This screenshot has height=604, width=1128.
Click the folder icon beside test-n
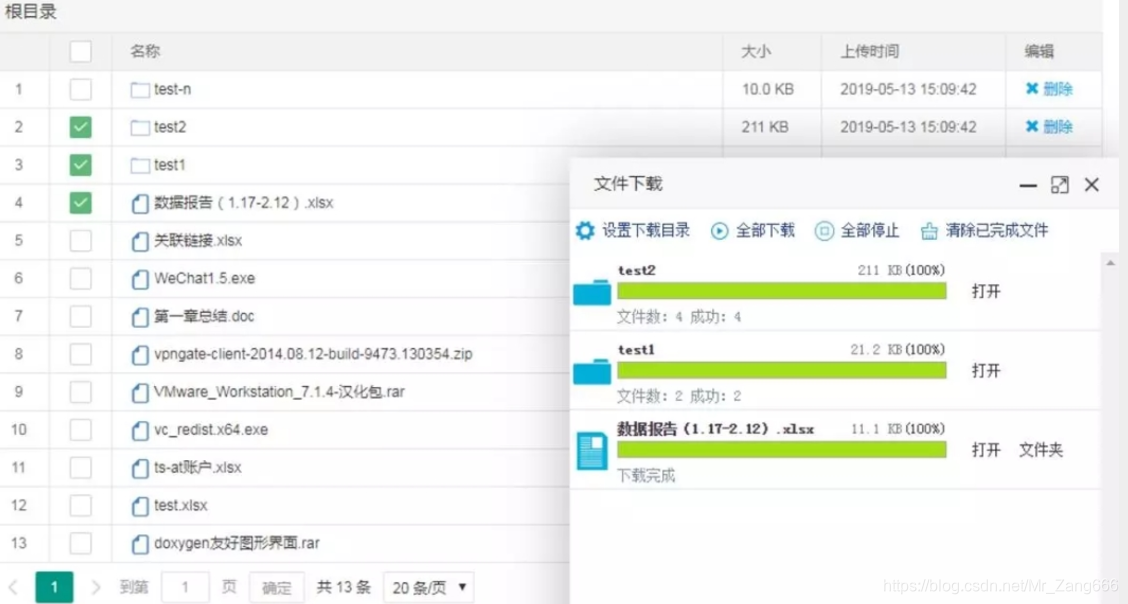click(140, 89)
